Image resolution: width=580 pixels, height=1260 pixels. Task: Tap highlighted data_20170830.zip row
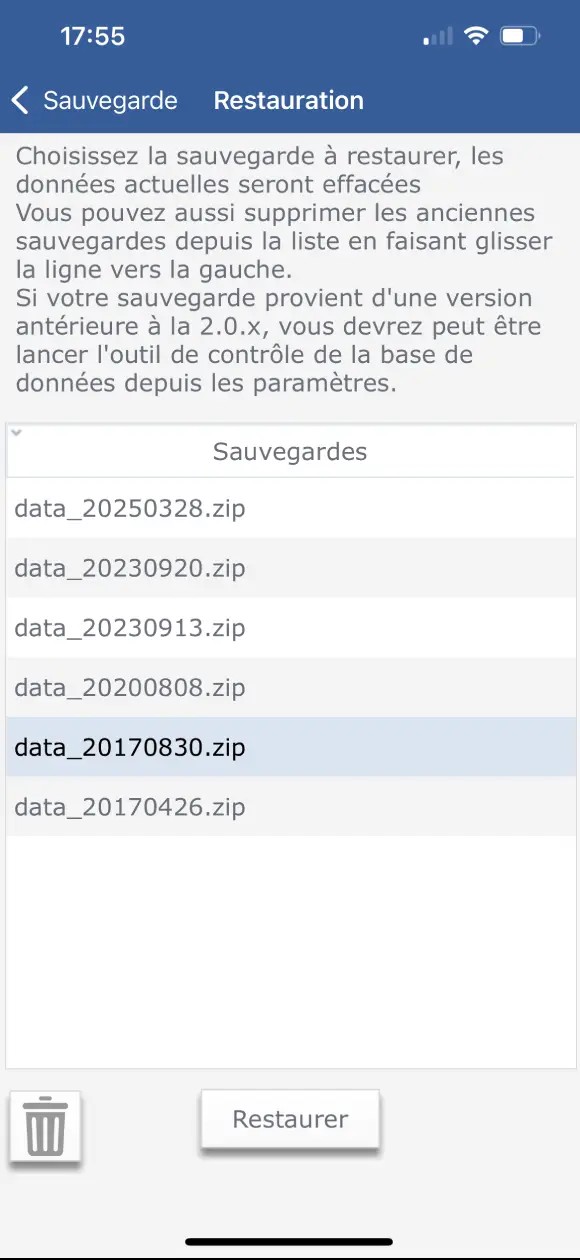(290, 747)
